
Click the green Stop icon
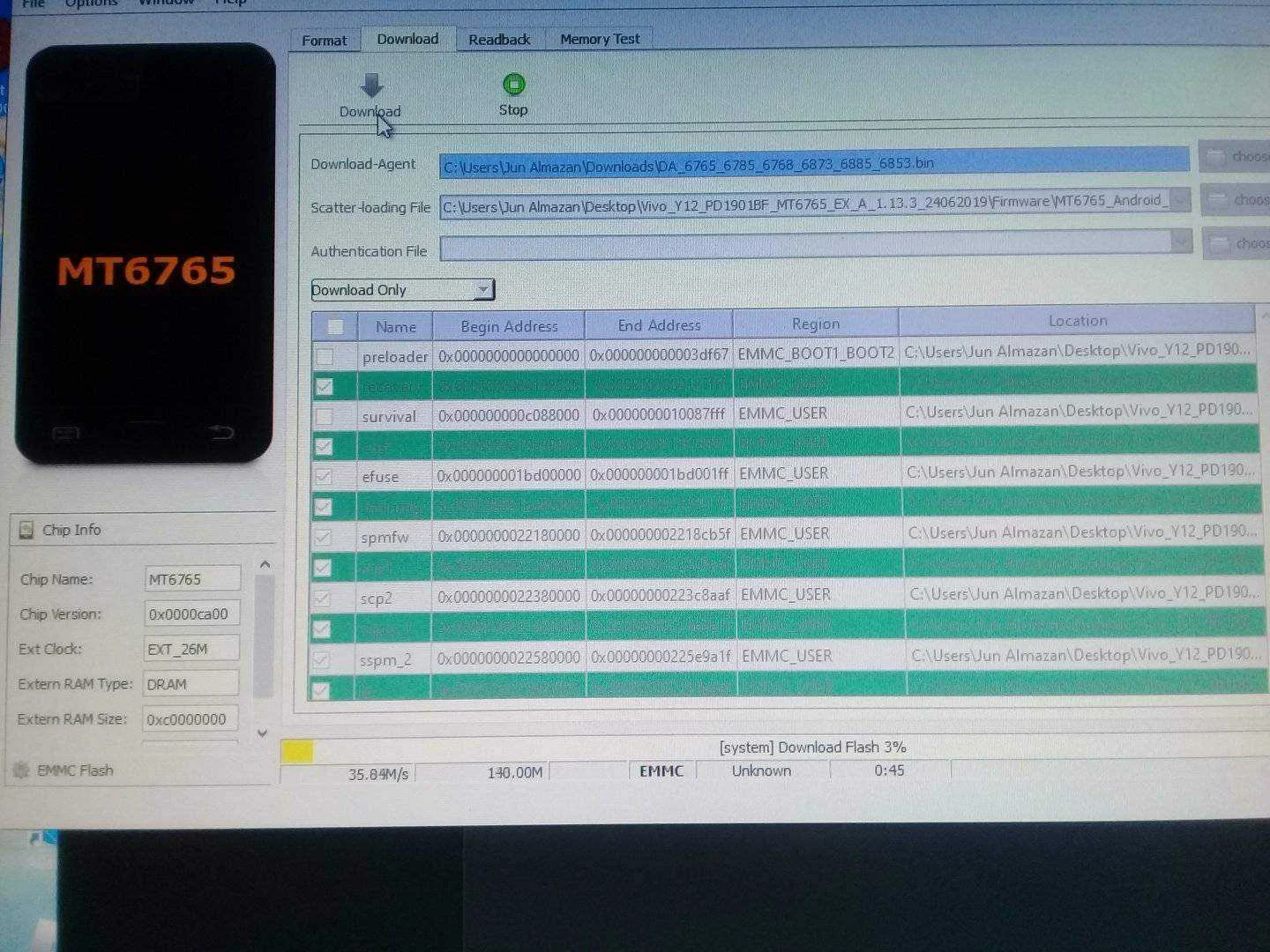pos(513,84)
